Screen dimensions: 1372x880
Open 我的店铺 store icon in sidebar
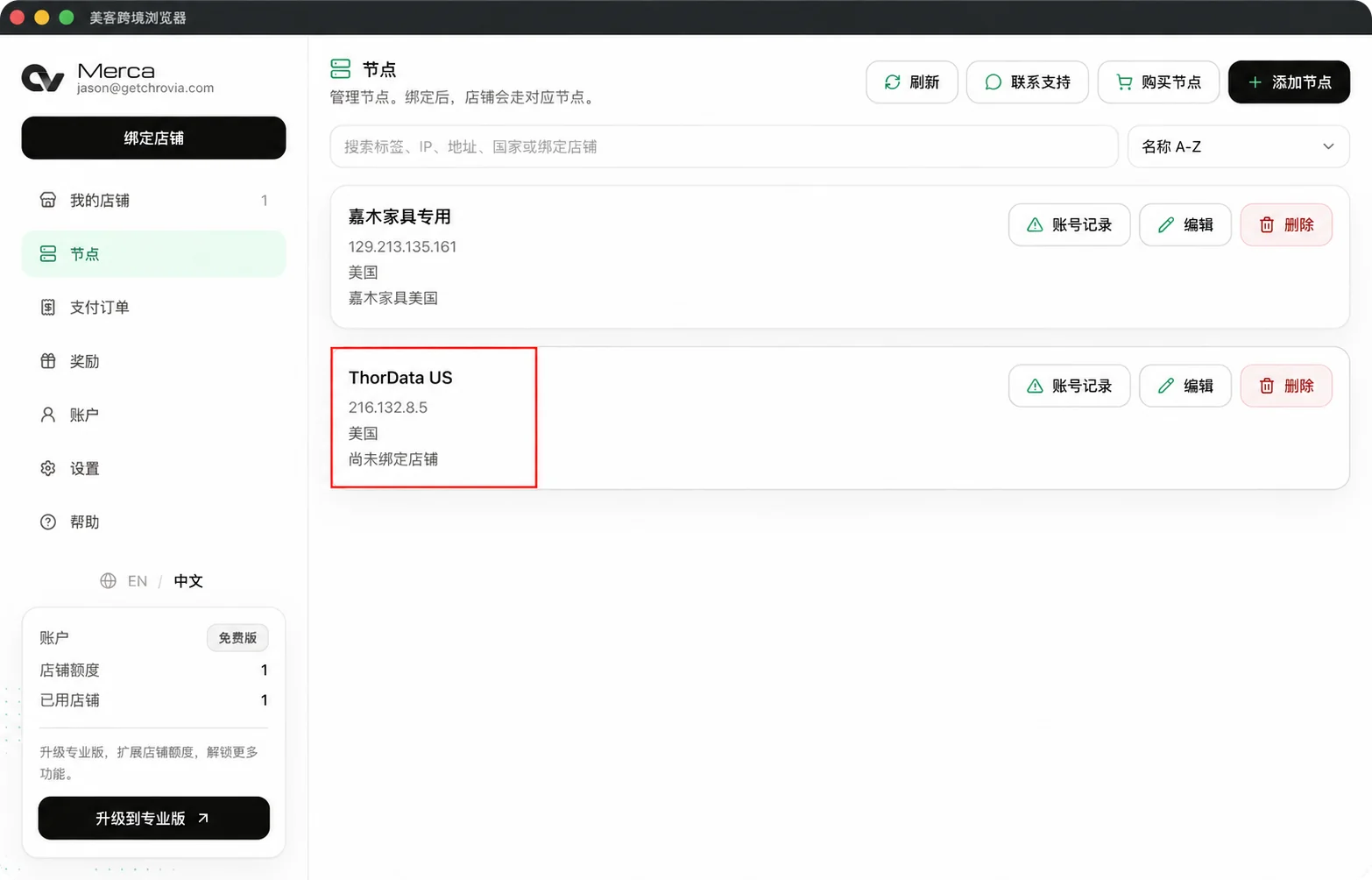pyautogui.click(x=48, y=200)
